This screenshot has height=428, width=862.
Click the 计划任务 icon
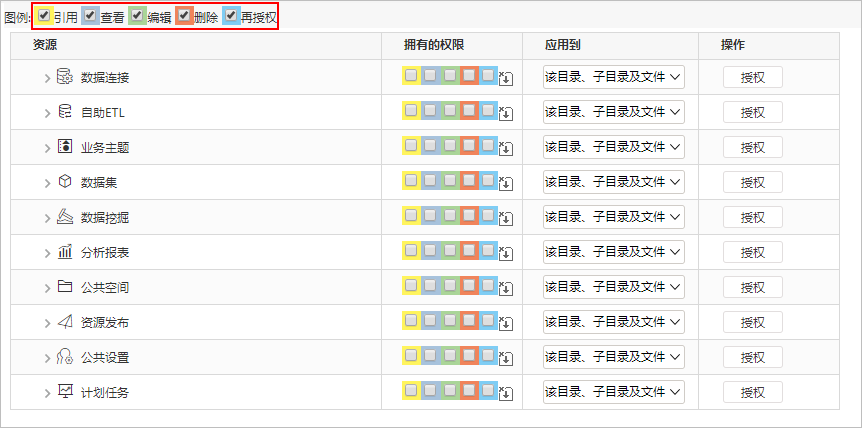(65, 392)
